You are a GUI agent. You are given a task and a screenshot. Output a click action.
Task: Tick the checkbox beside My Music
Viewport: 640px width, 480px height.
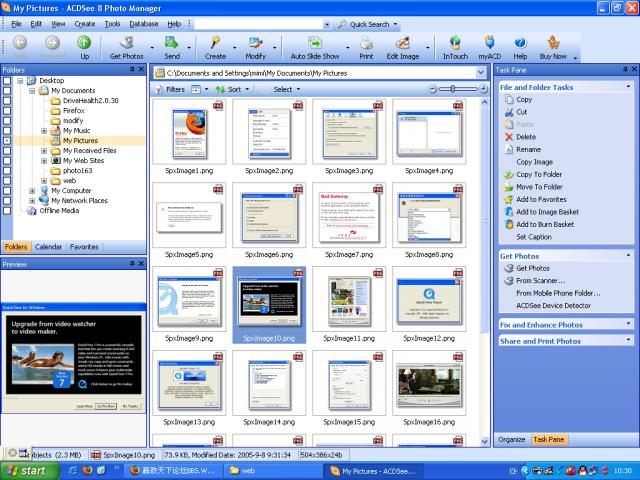click(7, 131)
